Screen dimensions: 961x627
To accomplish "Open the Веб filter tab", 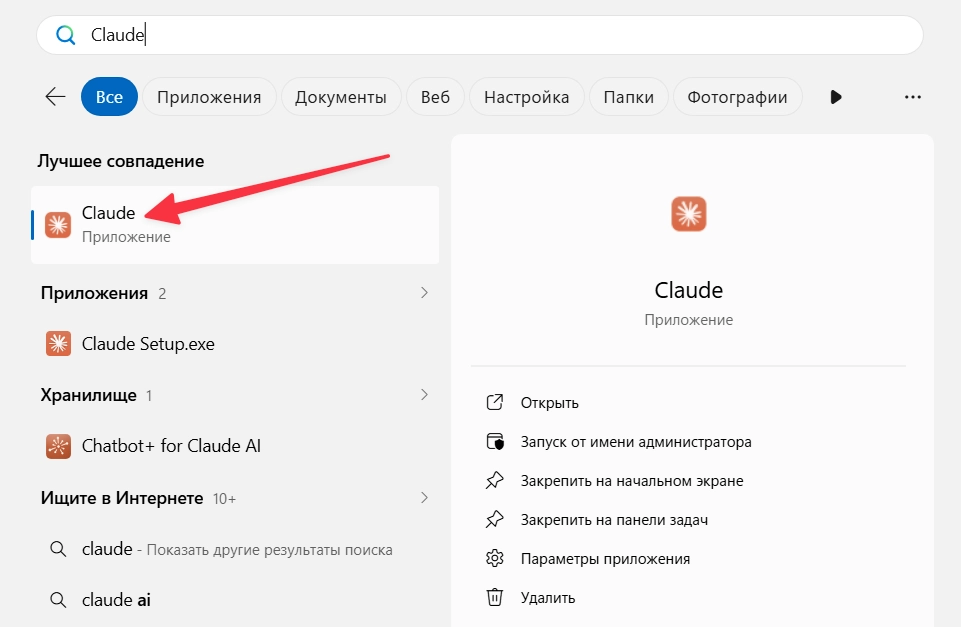I will pos(435,97).
